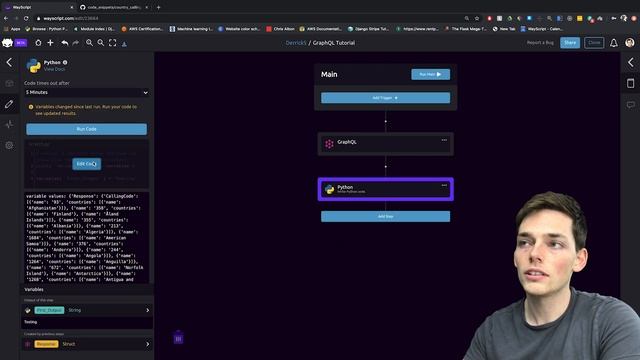Close the code_snippets GitHub tab
Viewport: 640px width, 360px height.
147,7
